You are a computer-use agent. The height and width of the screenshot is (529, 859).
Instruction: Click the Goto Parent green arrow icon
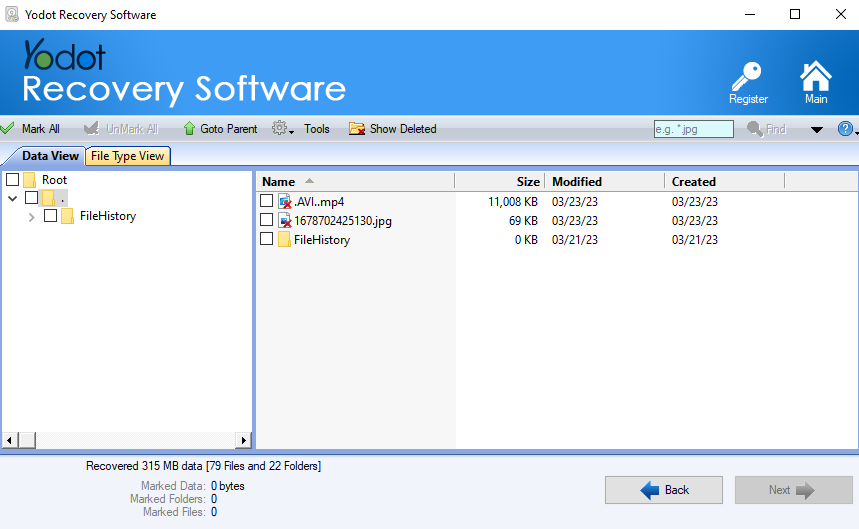pyautogui.click(x=189, y=129)
